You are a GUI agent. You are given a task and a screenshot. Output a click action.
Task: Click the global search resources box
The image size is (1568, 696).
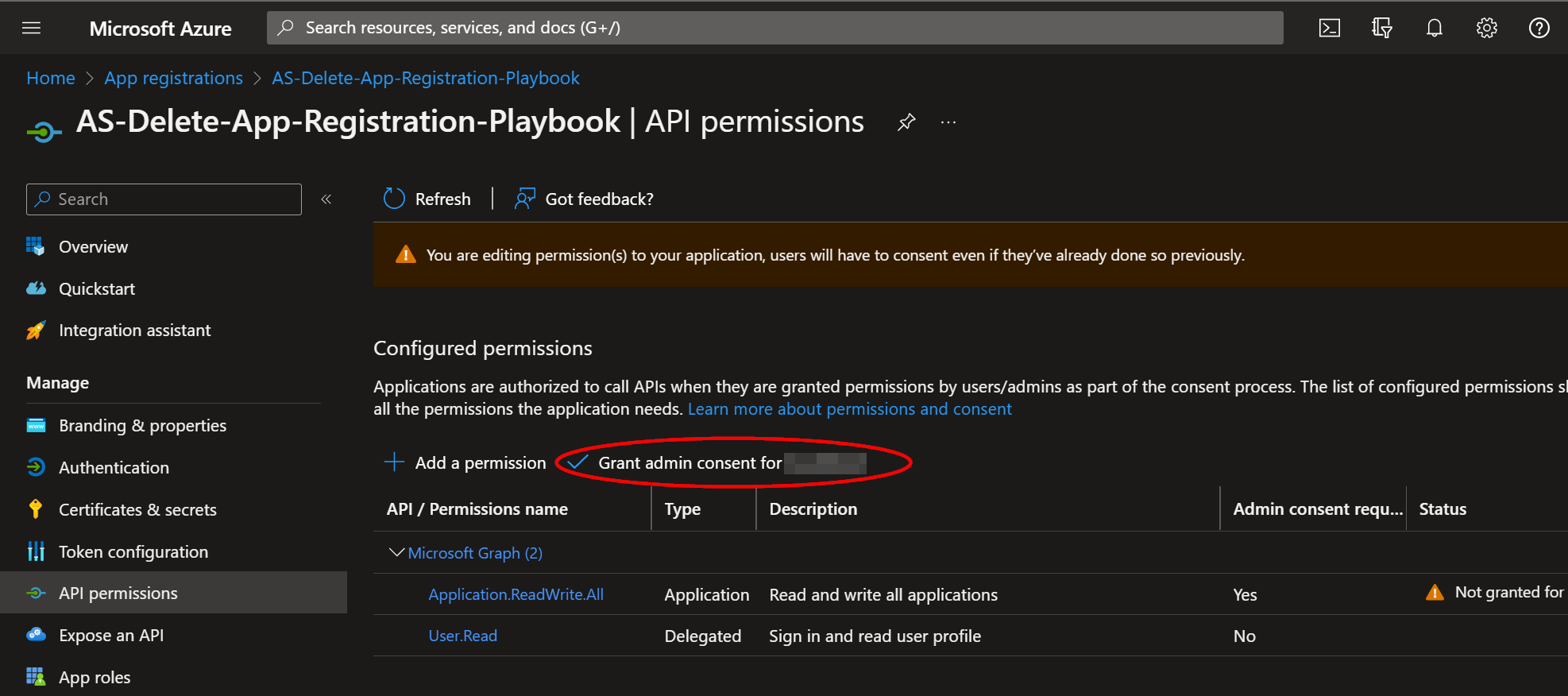(x=774, y=28)
